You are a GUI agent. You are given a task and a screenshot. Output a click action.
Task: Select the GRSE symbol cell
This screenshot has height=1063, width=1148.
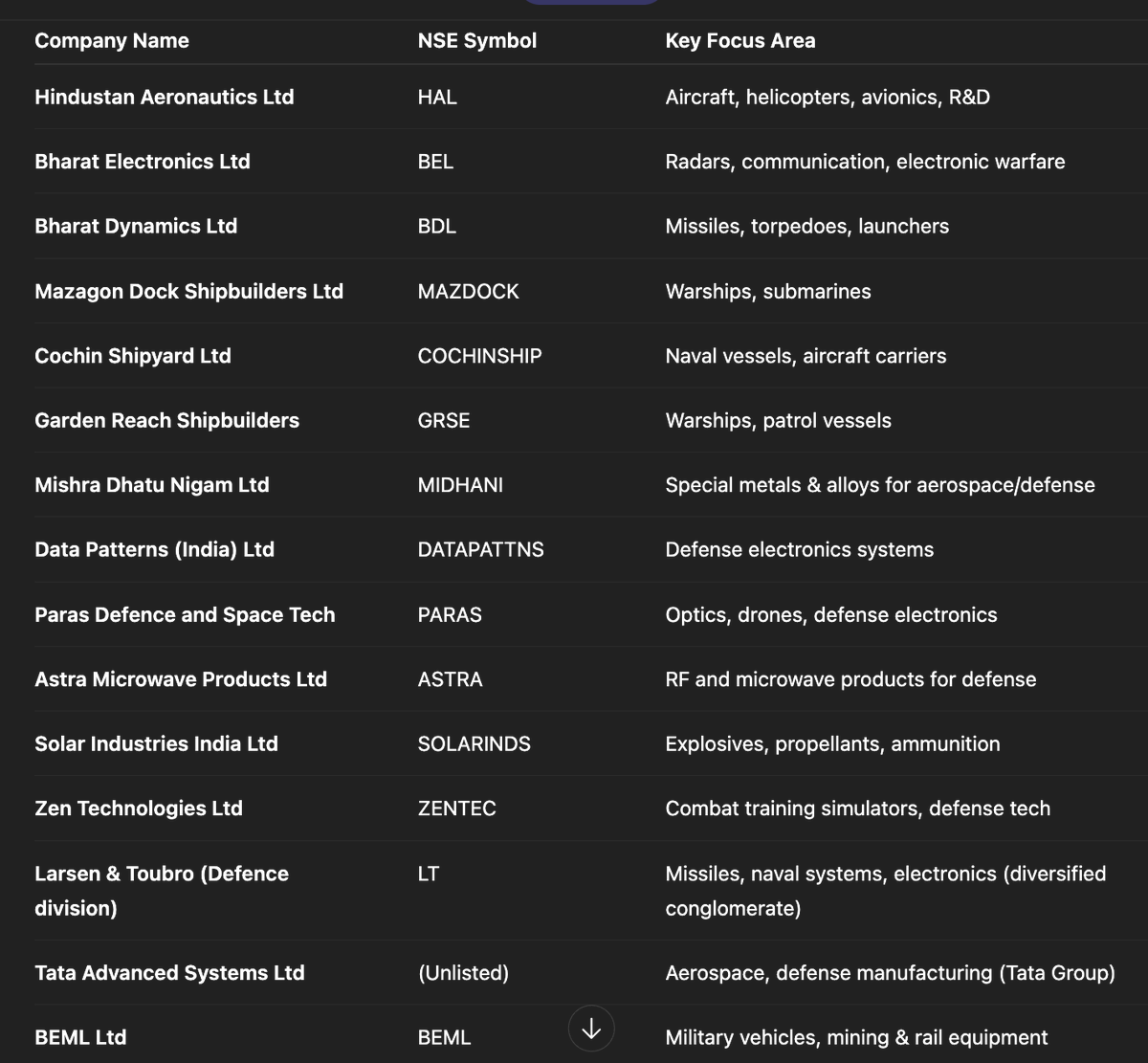click(x=444, y=421)
